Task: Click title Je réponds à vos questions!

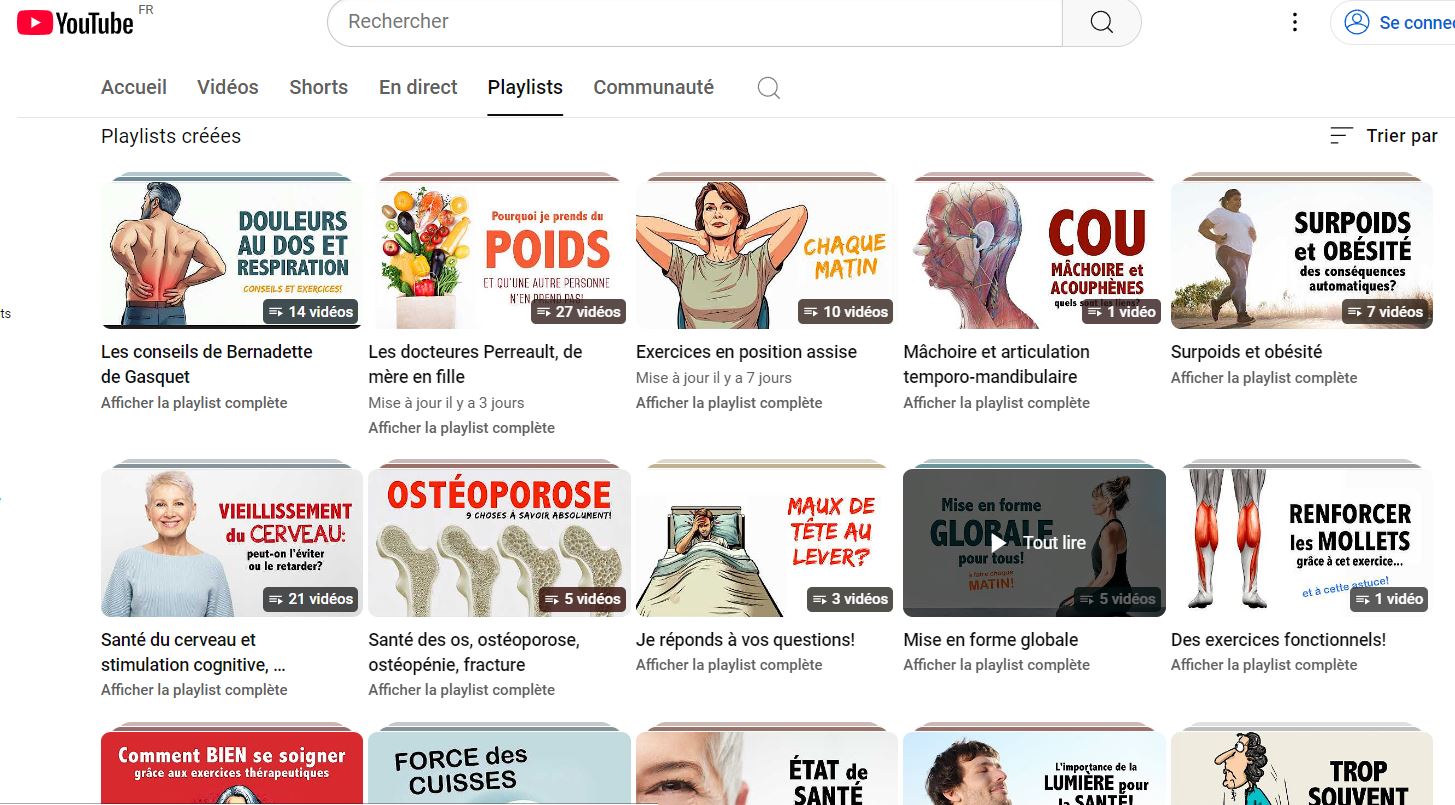Action: point(745,640)
